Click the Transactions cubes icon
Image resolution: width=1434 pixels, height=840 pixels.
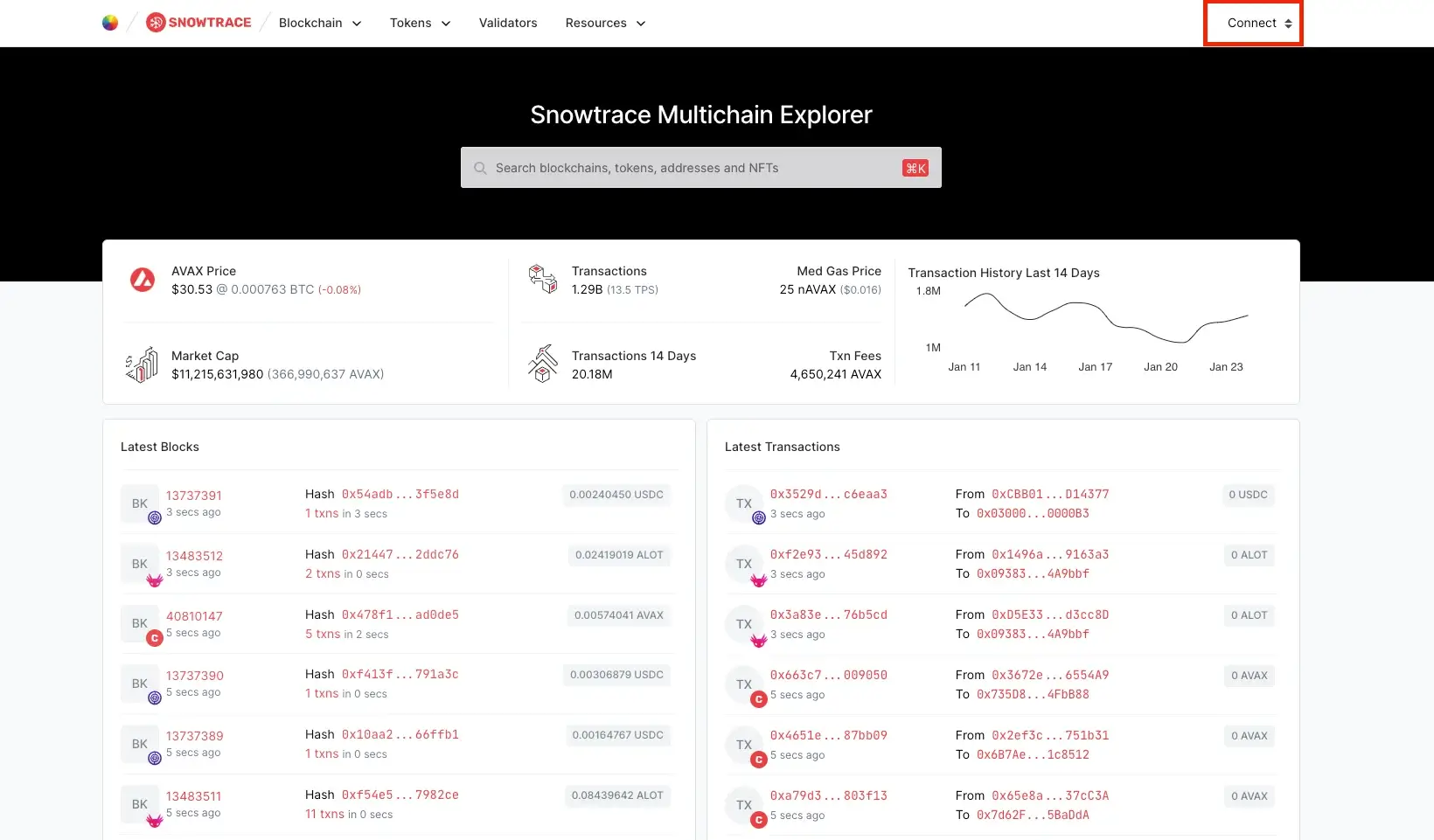(x=543, y=280)
